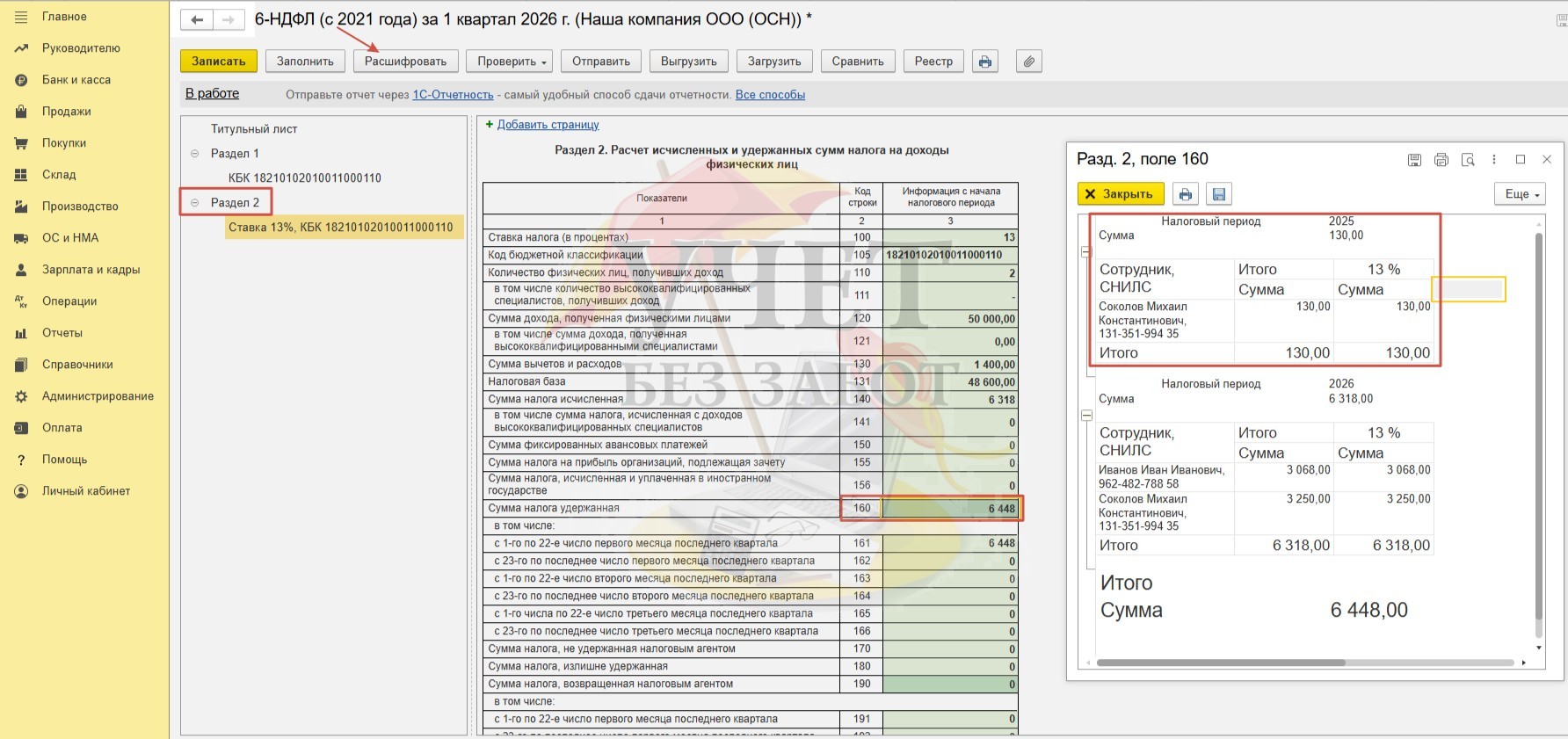Click the printer icon in report toolbar
The height and width of the screenshot is (739, 1568).
pyautogui.click(x=984, y=62)
